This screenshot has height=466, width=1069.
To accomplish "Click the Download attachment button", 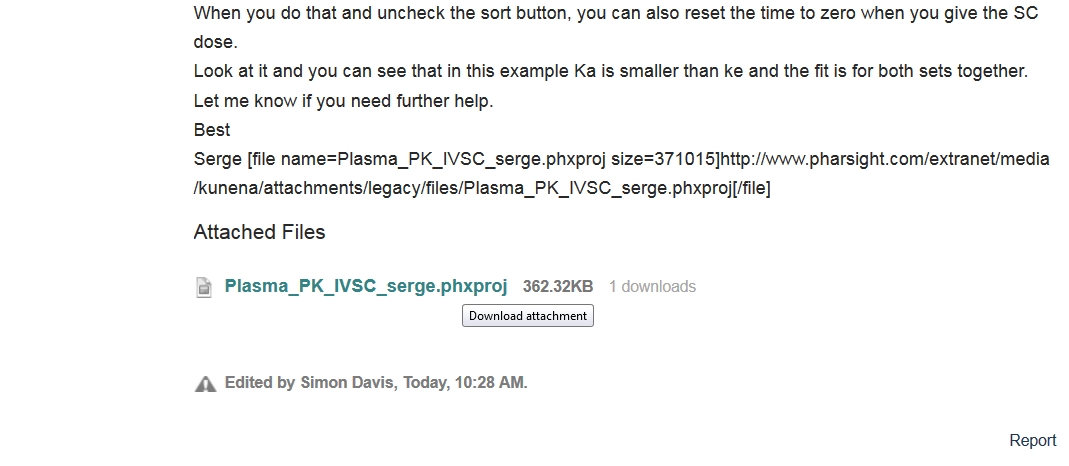I will point(528,315).
